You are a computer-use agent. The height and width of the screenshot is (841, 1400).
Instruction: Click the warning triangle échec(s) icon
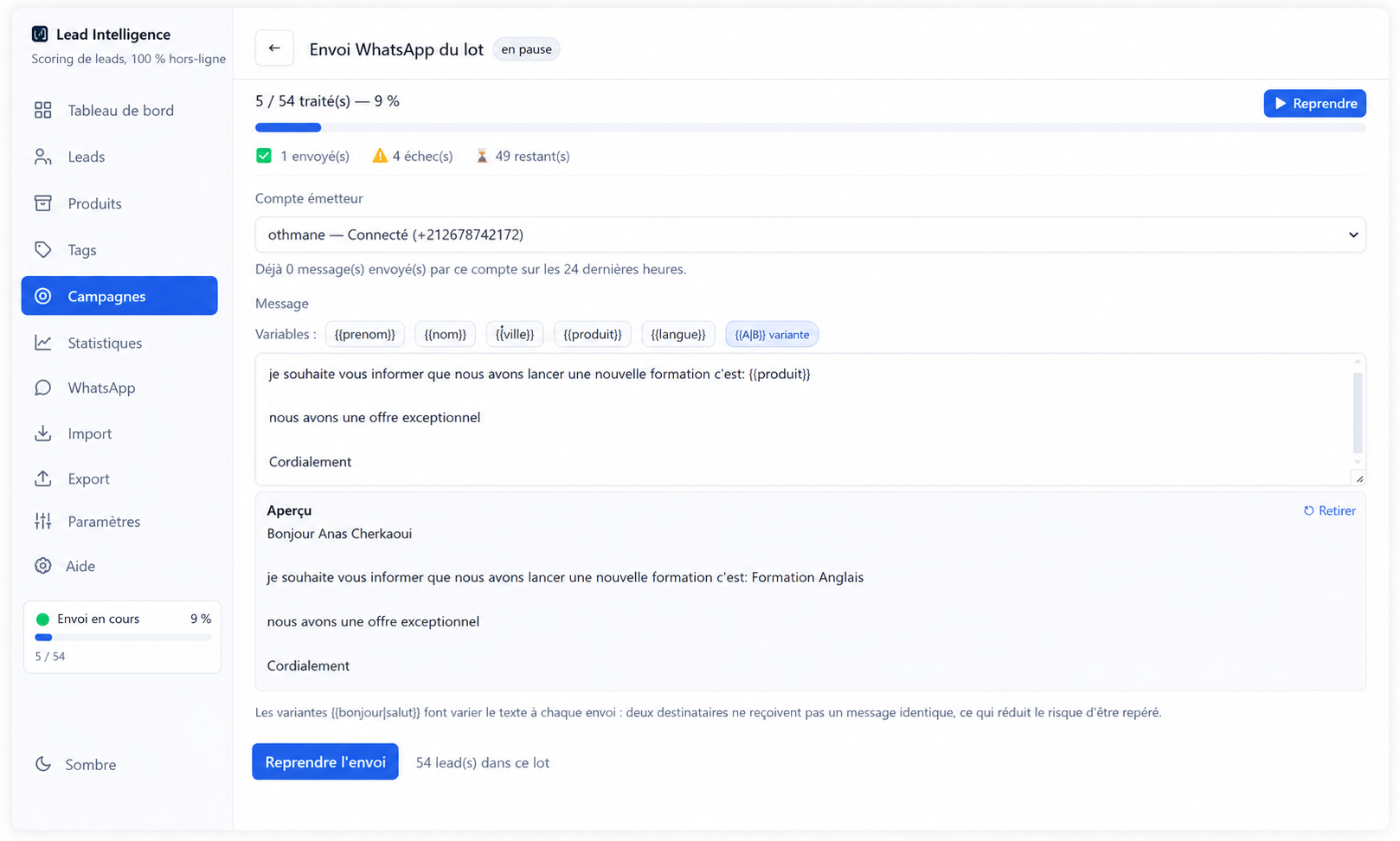click(x=380, y=156)
